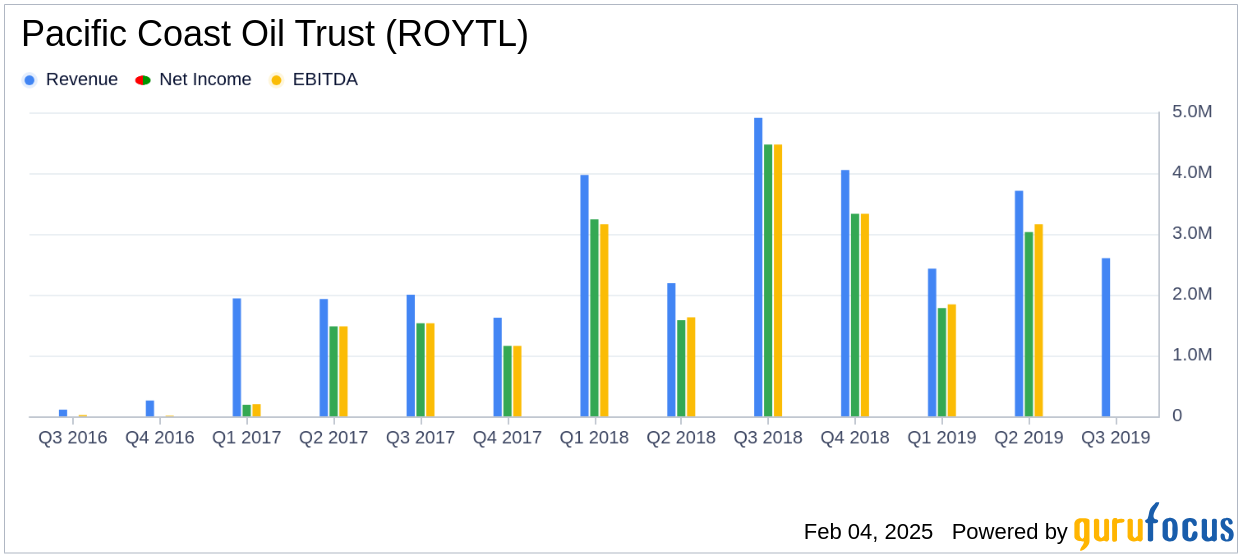Select the Q1 2017 Revenue bar
This screenshot has height=557, width=1242.
pyautogui.click(x=237, y=357)
